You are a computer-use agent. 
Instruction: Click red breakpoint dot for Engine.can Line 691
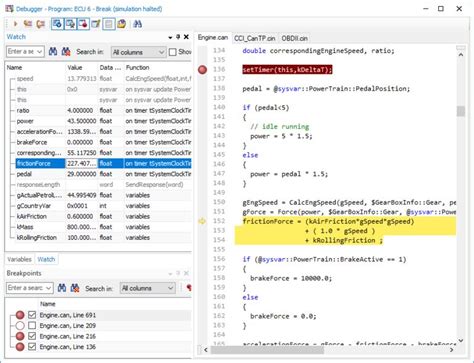pos(20,315)
